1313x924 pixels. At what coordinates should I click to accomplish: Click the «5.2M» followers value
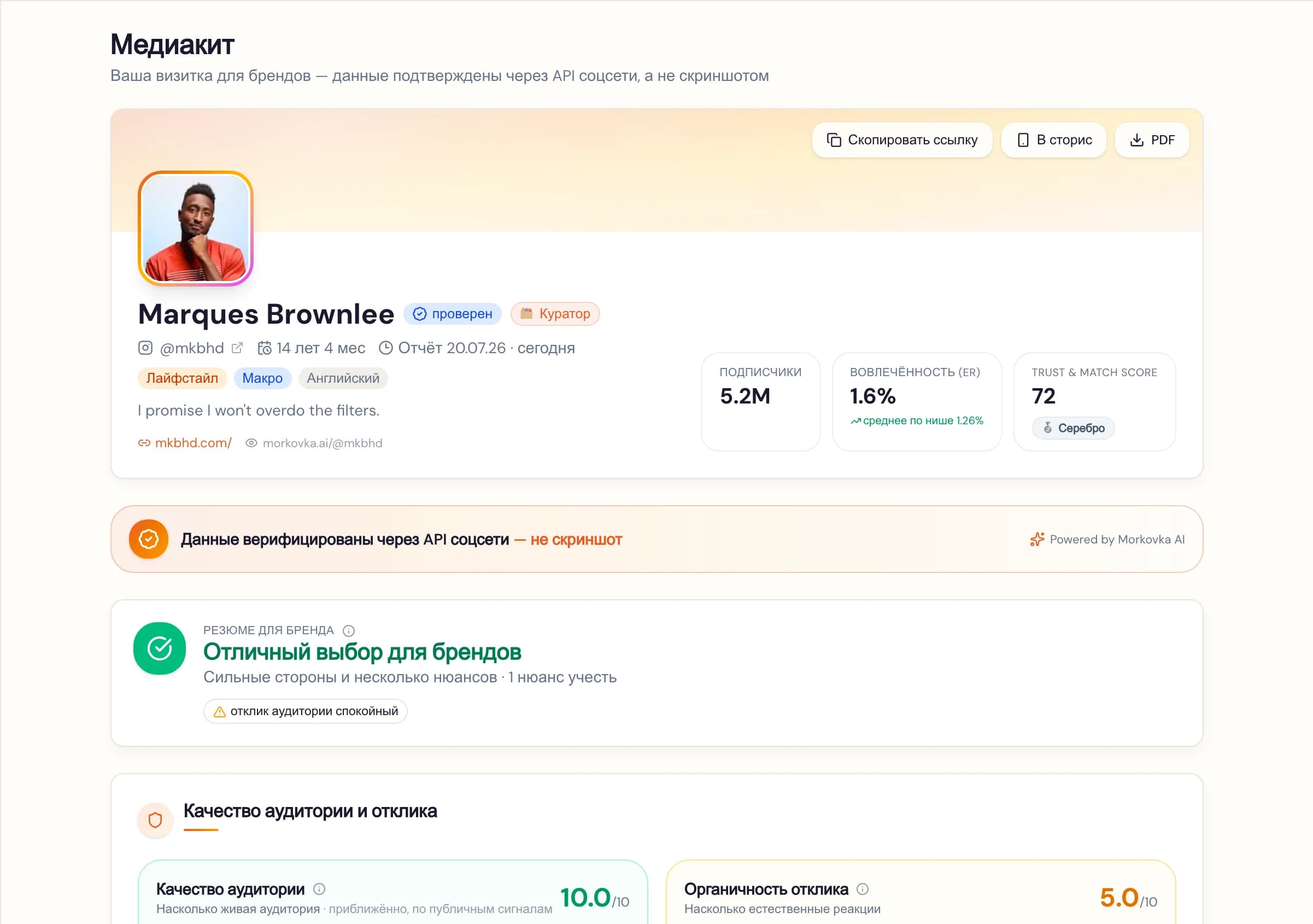pos(745,396)
